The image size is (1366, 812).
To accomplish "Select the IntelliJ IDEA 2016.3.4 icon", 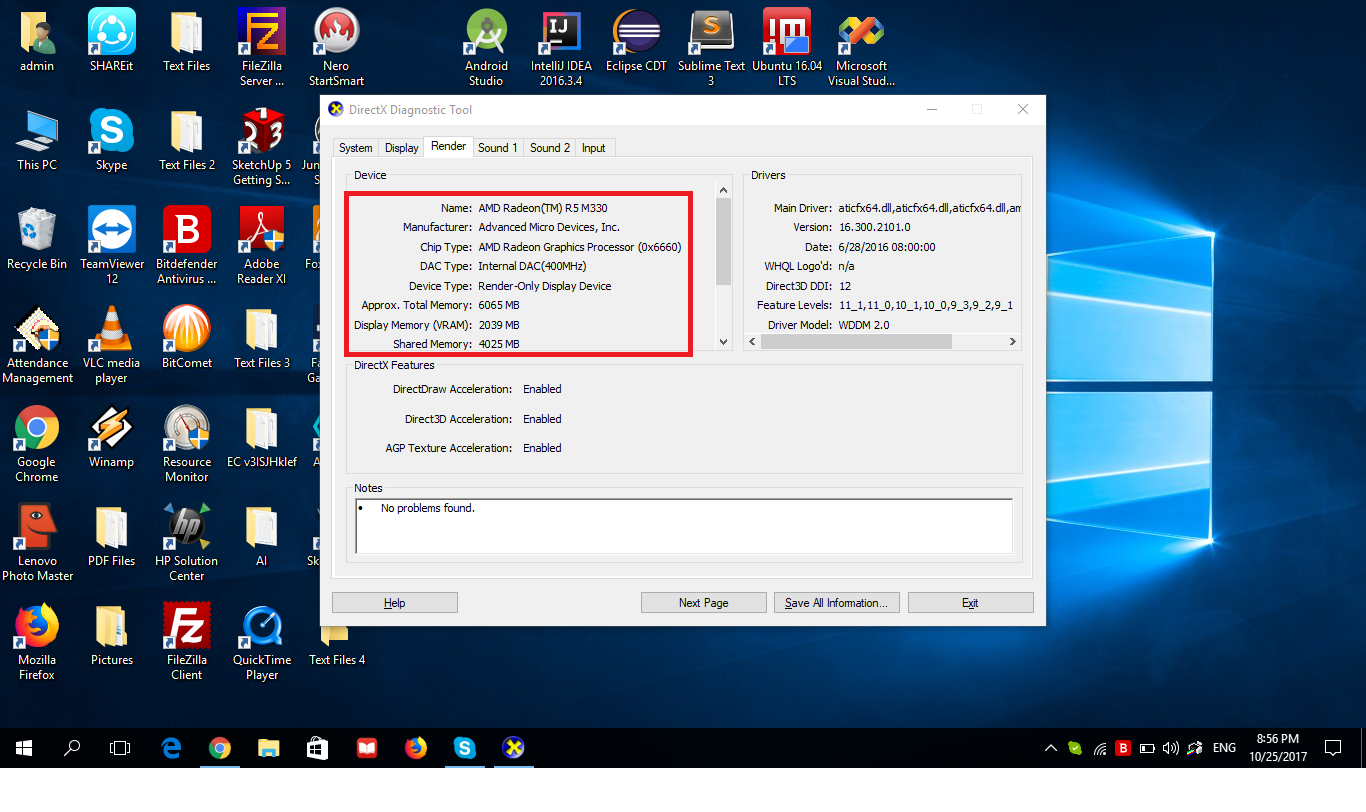I will pyautogui.click(x=561, y=47).
